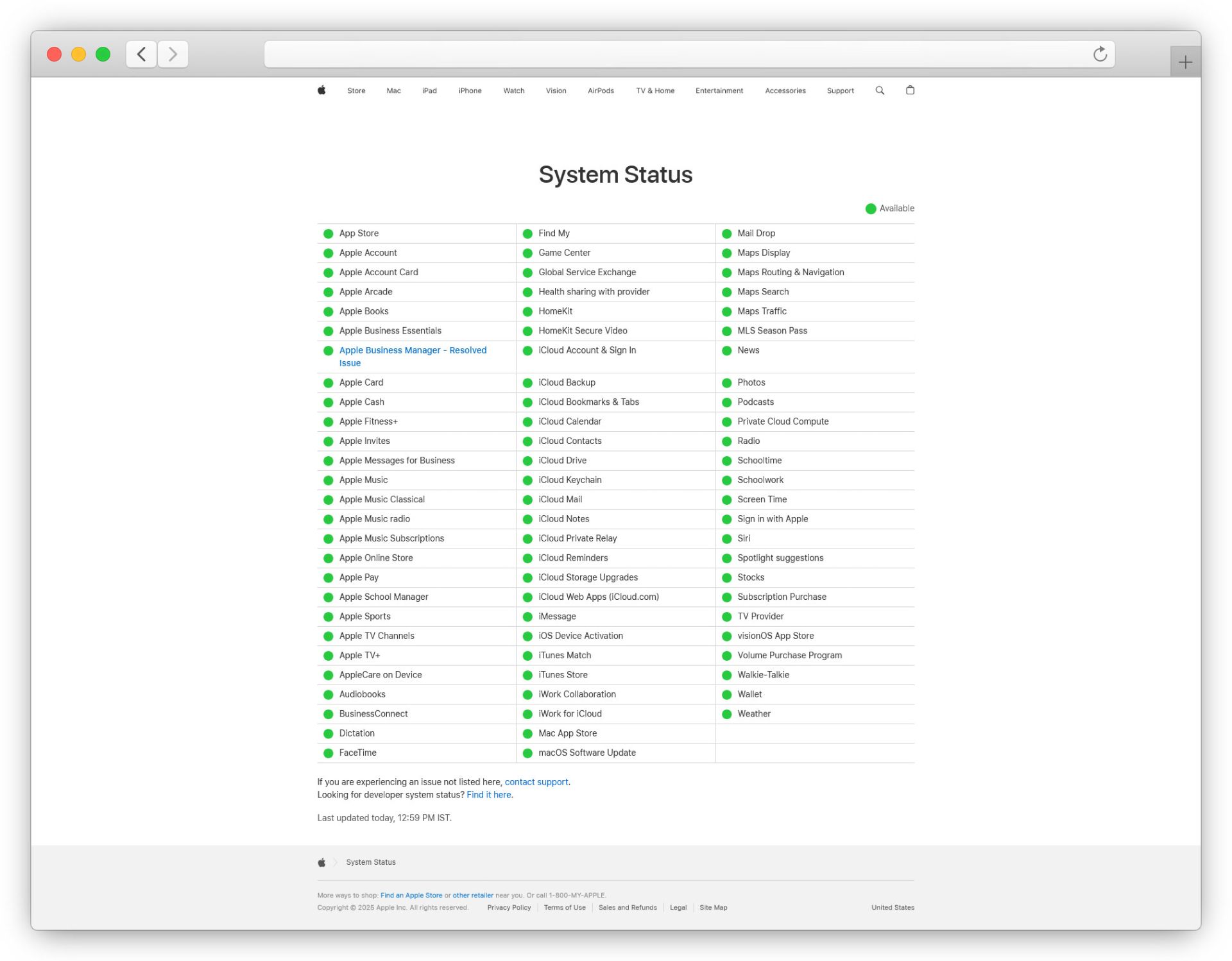Click the Privacy Policy footer link
The height and width of the screenshot is (961, 1232).
(x=509, y=907)
